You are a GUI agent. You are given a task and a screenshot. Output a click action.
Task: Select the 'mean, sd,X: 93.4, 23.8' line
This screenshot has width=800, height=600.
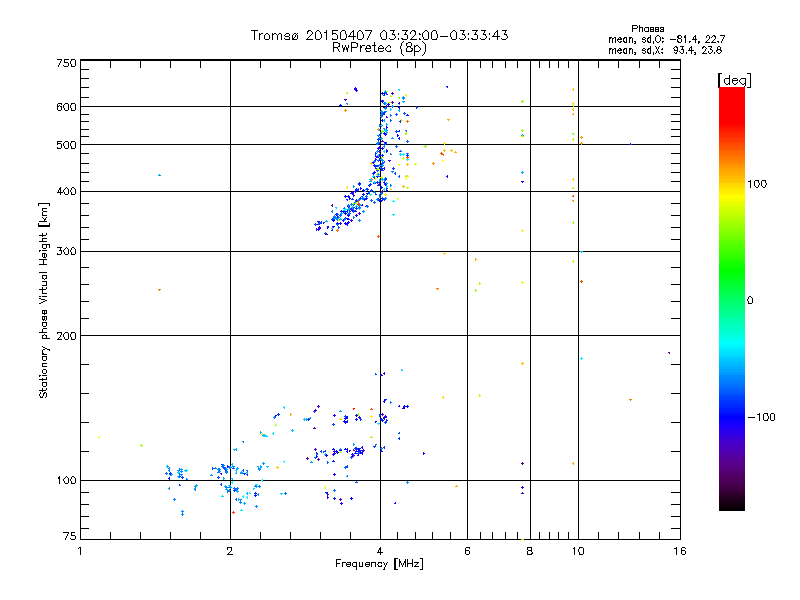(665, 50)
